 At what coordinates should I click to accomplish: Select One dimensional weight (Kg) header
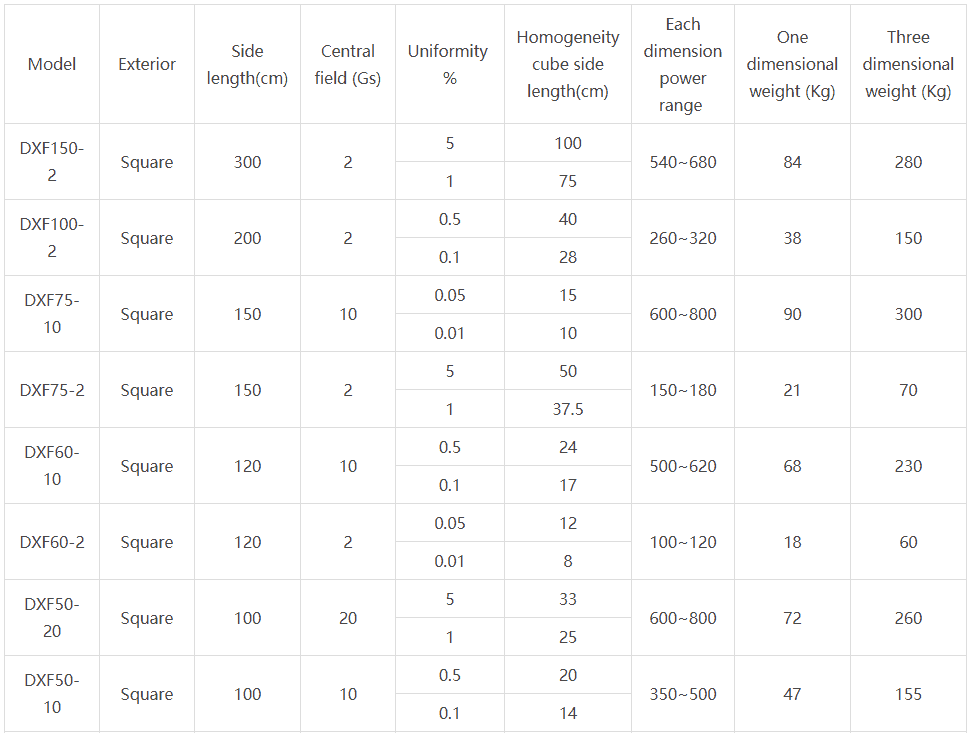click(792, 64)
